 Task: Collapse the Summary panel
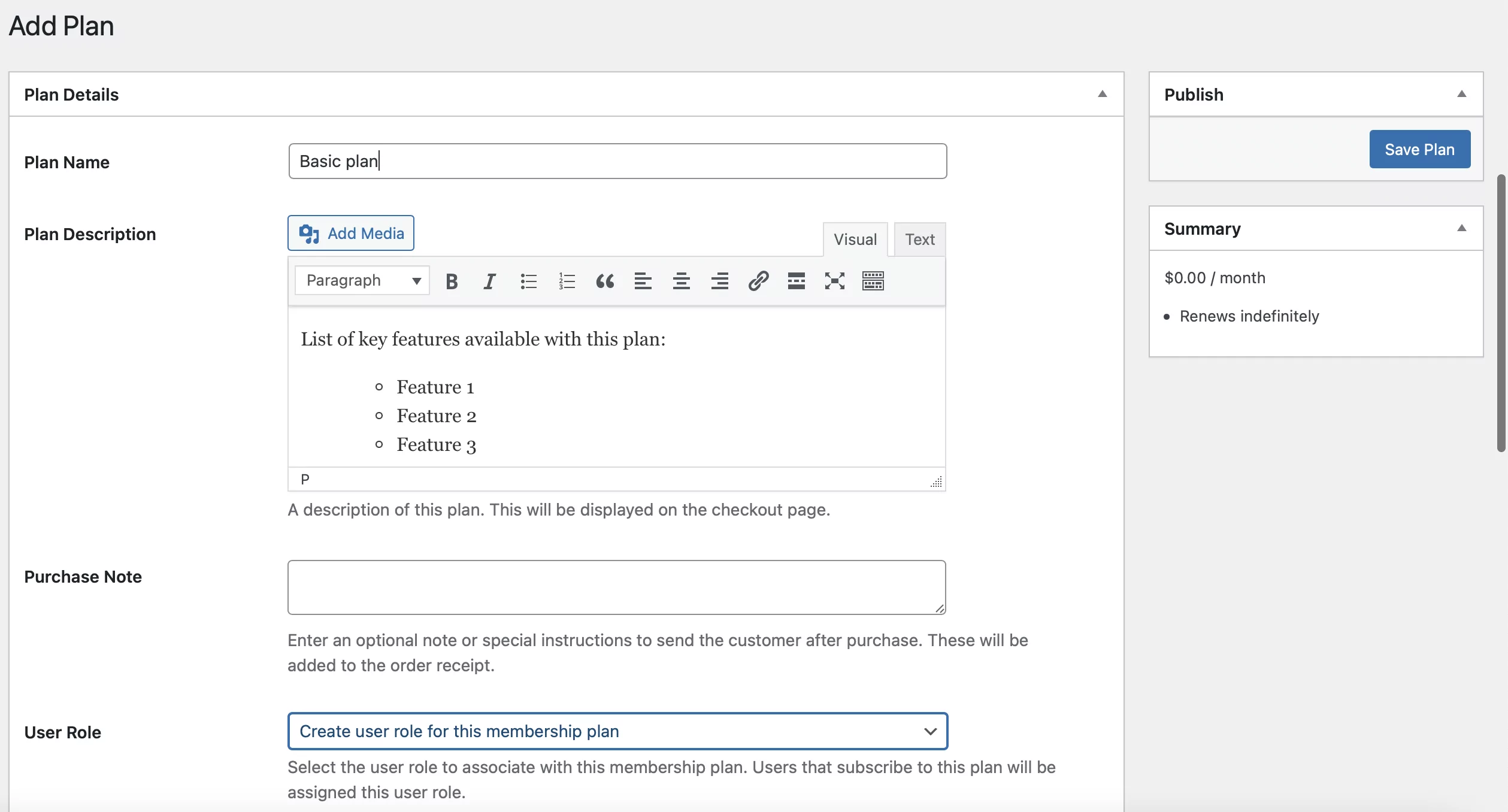click(1461, 228)
